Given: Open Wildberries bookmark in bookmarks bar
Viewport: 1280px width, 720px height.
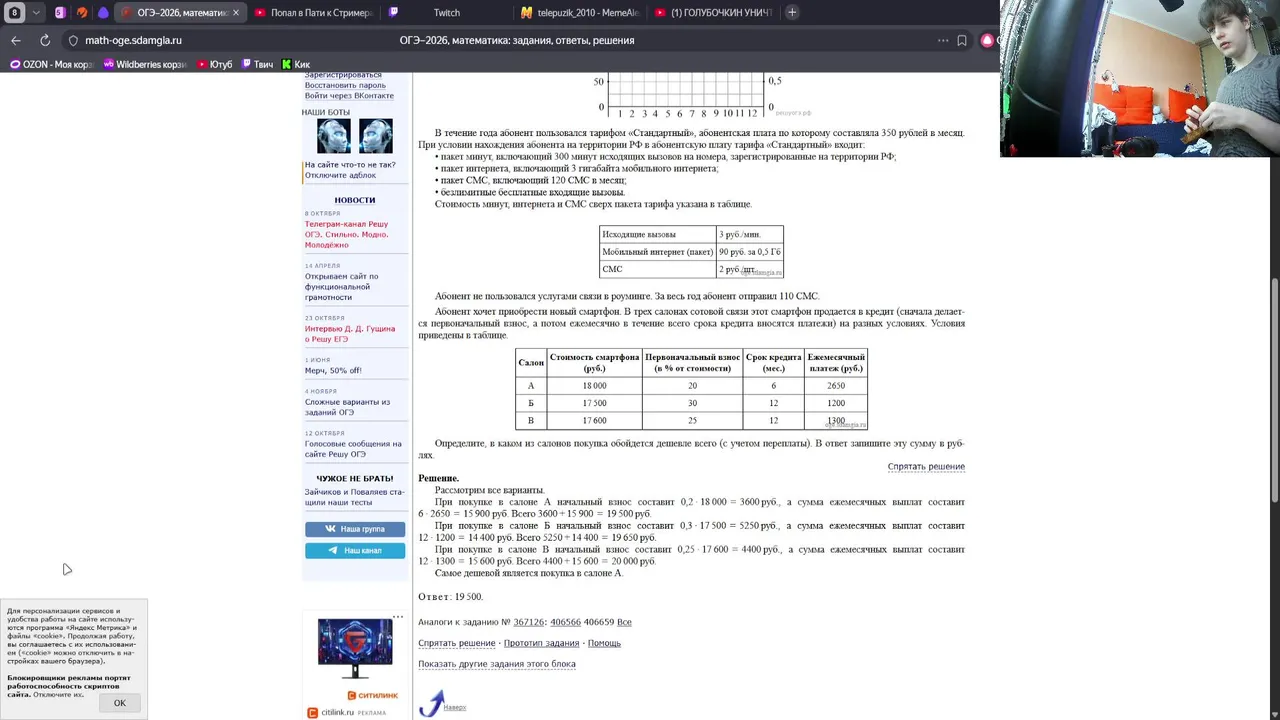Looking at the screenshot, I should coord(145,64).
